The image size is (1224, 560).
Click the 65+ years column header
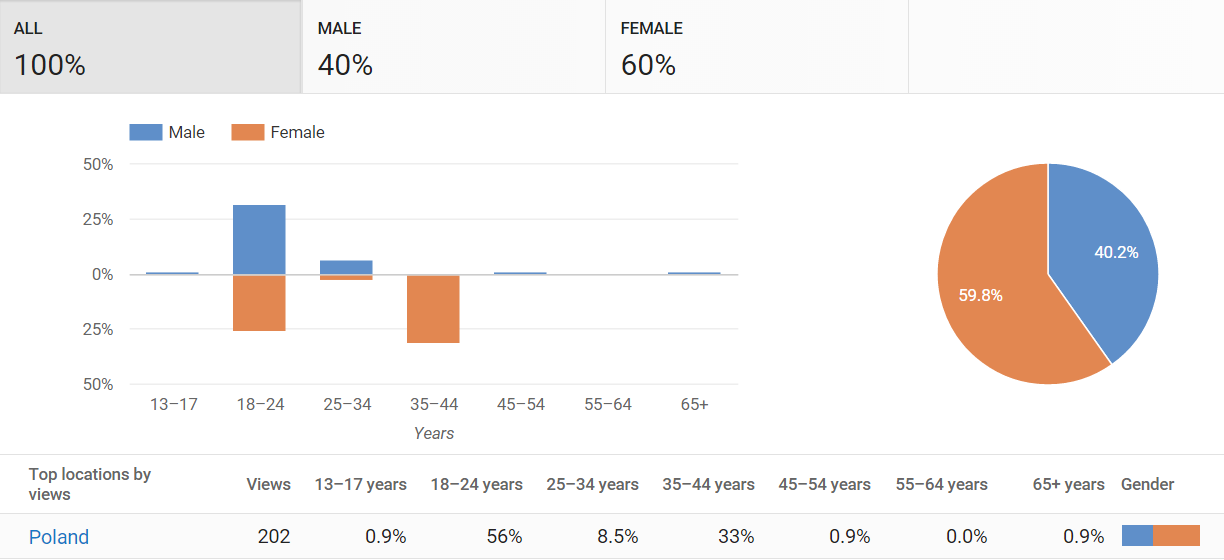tap(1068, 484)
